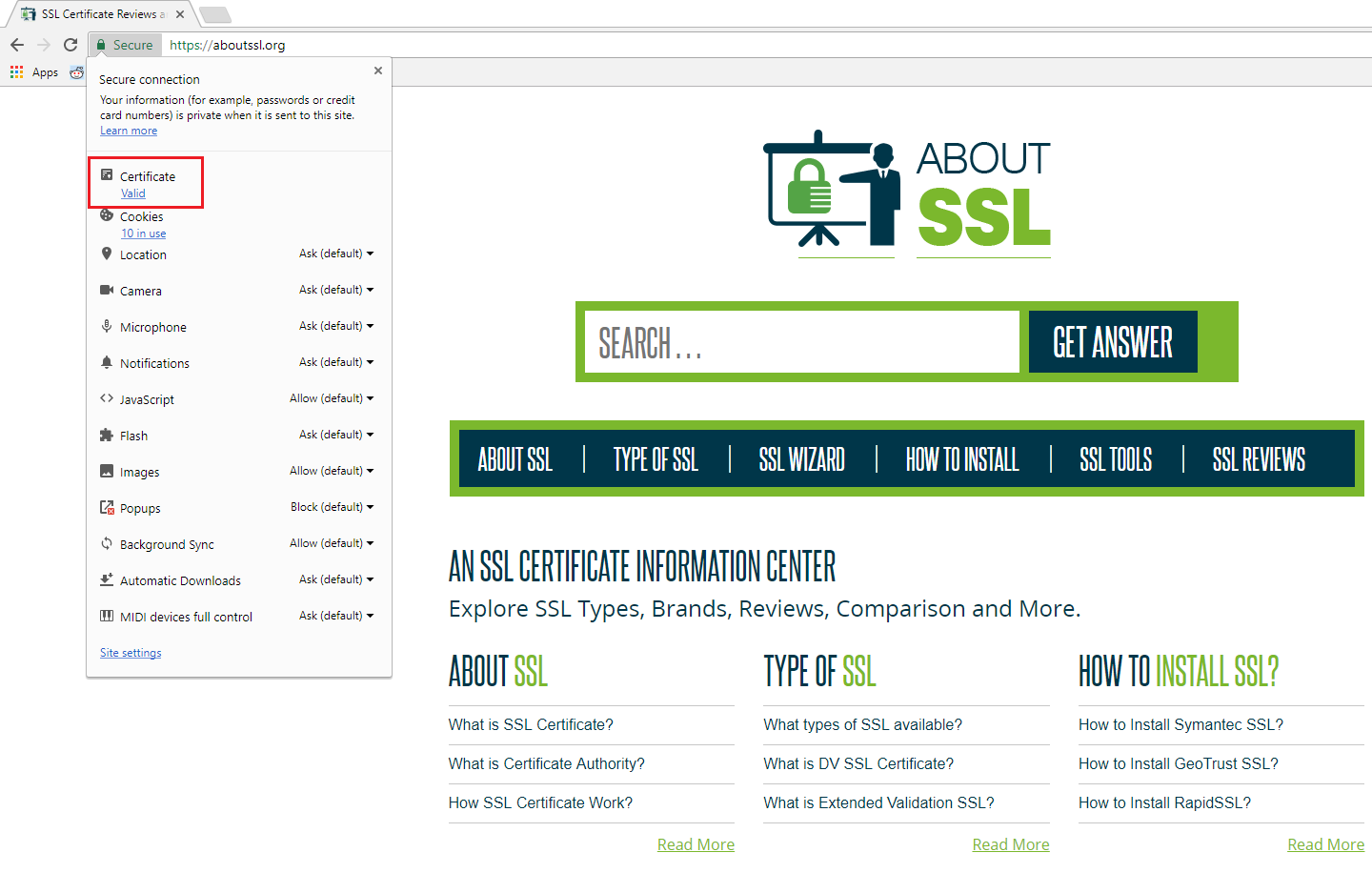Image resolution: width=1372 pixels, height=873 pixels.
Task: Open the Learn more link
Action: pyautogui.click(x=129, y=131)
